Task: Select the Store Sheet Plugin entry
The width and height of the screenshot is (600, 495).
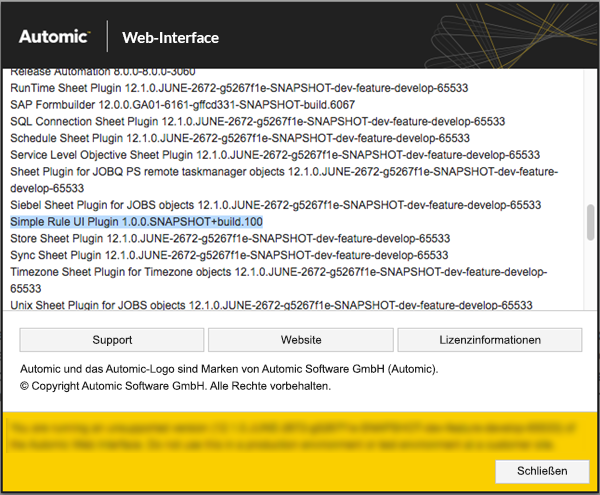Action: [230, 238]
